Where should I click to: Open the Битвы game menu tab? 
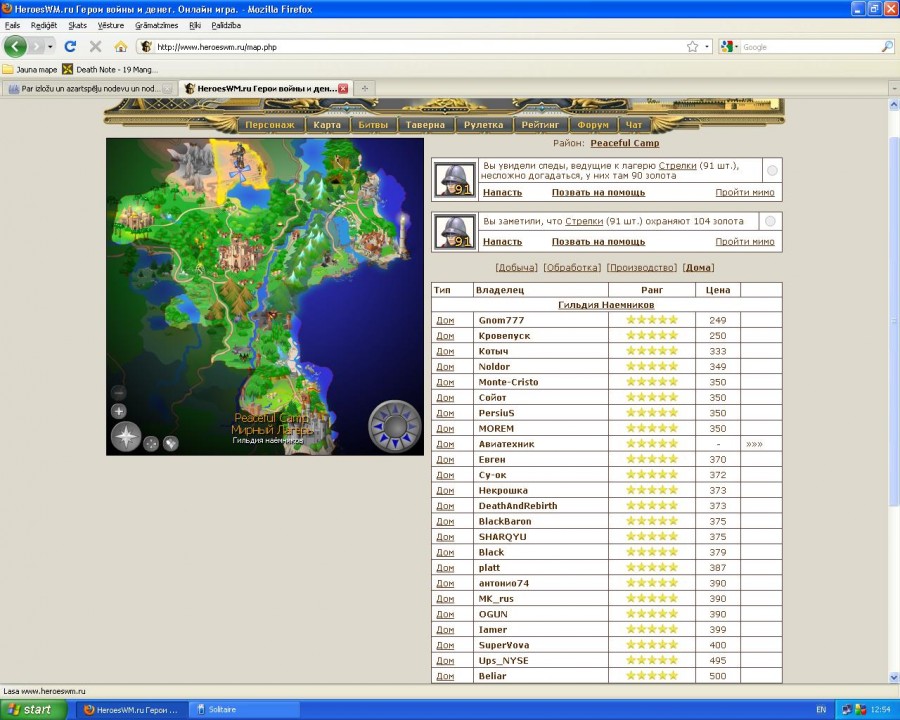click(373, 125)
